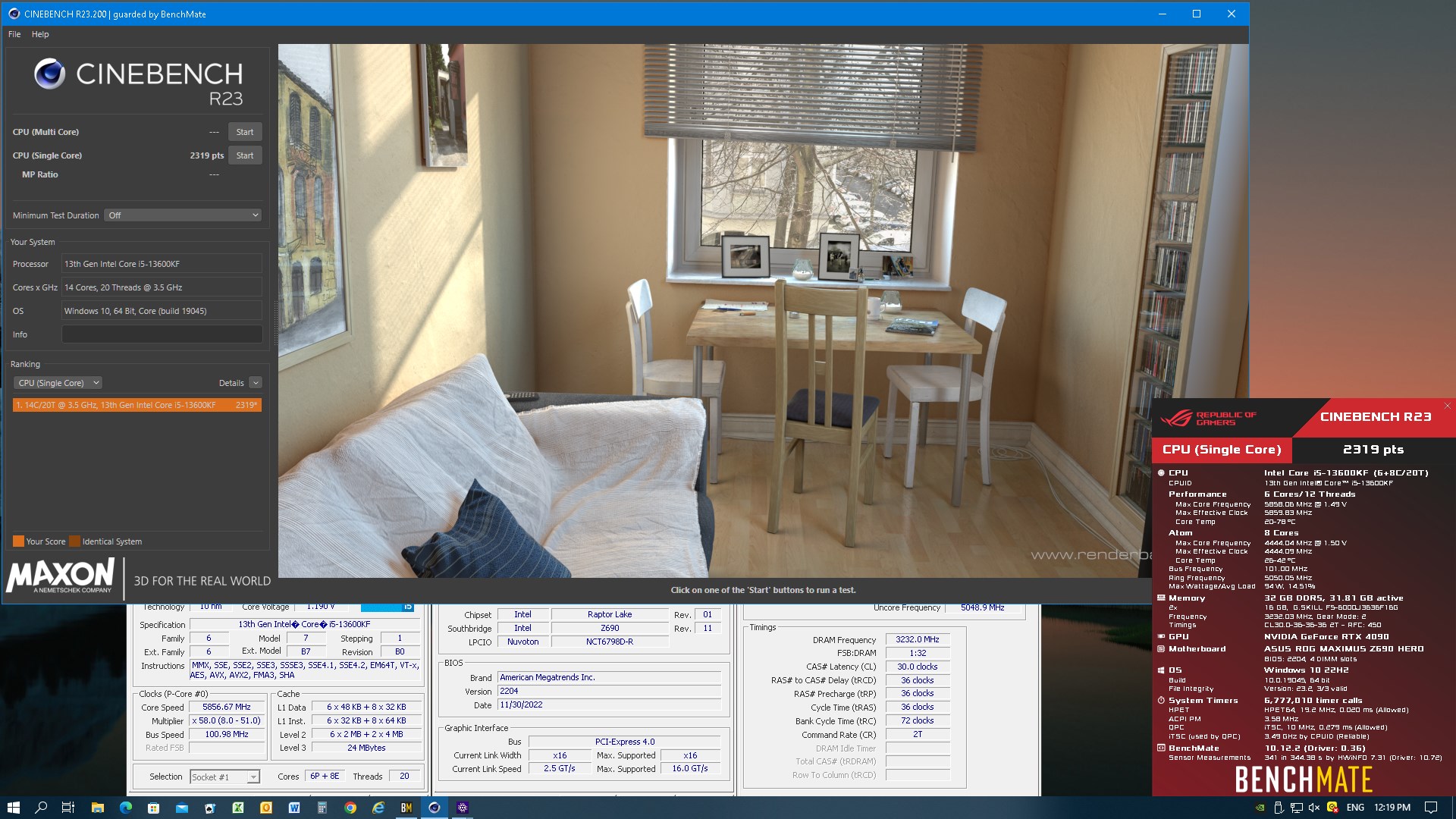The width and height of the screenshot is (1456, 819).
Task: Click CPU-Z Level 3 cache 24 MBytes
Action: [366, 748]
